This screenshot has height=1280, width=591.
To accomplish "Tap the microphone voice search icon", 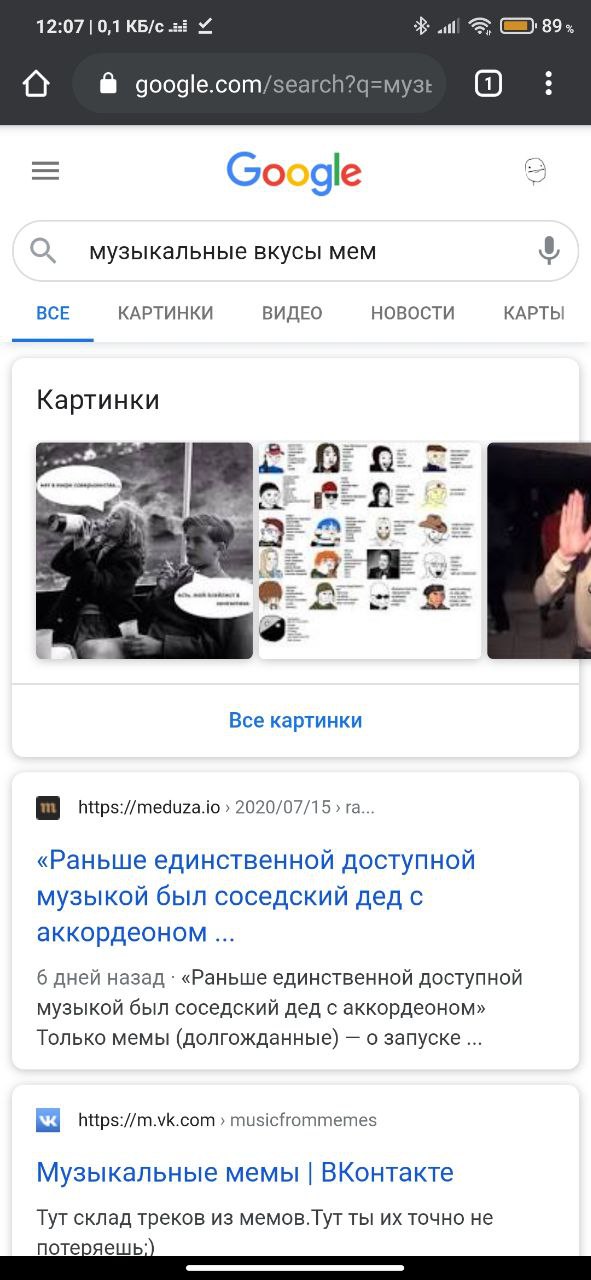I will (x=548, y=250).
